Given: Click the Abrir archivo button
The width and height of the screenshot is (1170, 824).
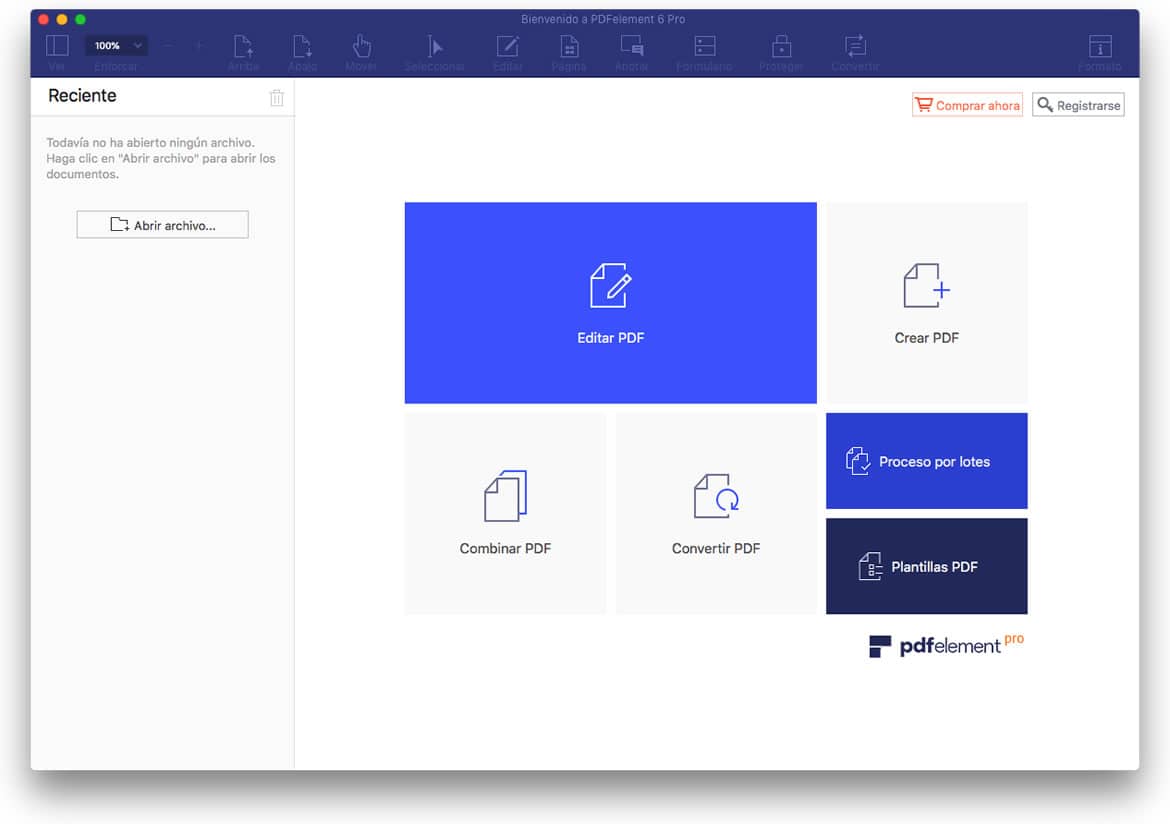Looking at the screenshot, I should point(162,225).
